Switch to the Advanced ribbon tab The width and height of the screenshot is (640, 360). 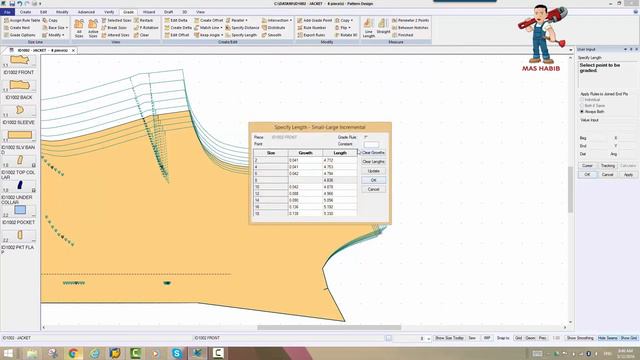point(86,12)
